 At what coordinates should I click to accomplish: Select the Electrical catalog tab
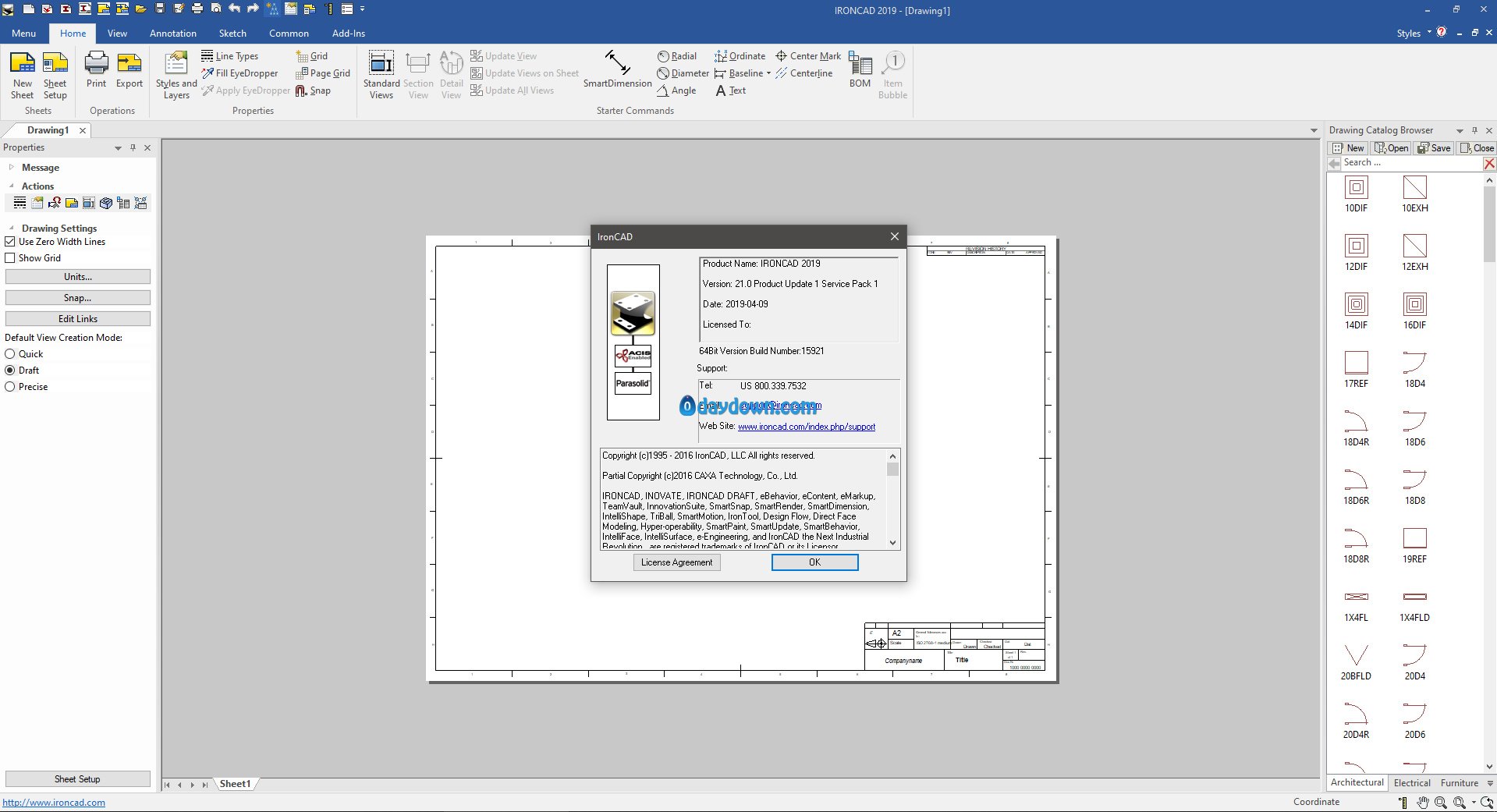point(1412,783)
